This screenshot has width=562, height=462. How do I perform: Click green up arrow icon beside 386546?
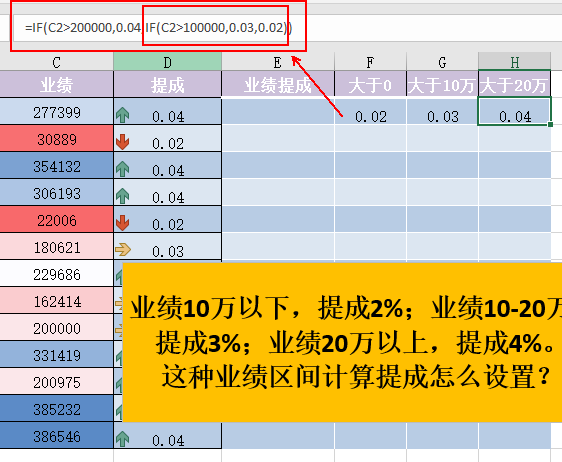pyautogui.click(x=123, y=439)
